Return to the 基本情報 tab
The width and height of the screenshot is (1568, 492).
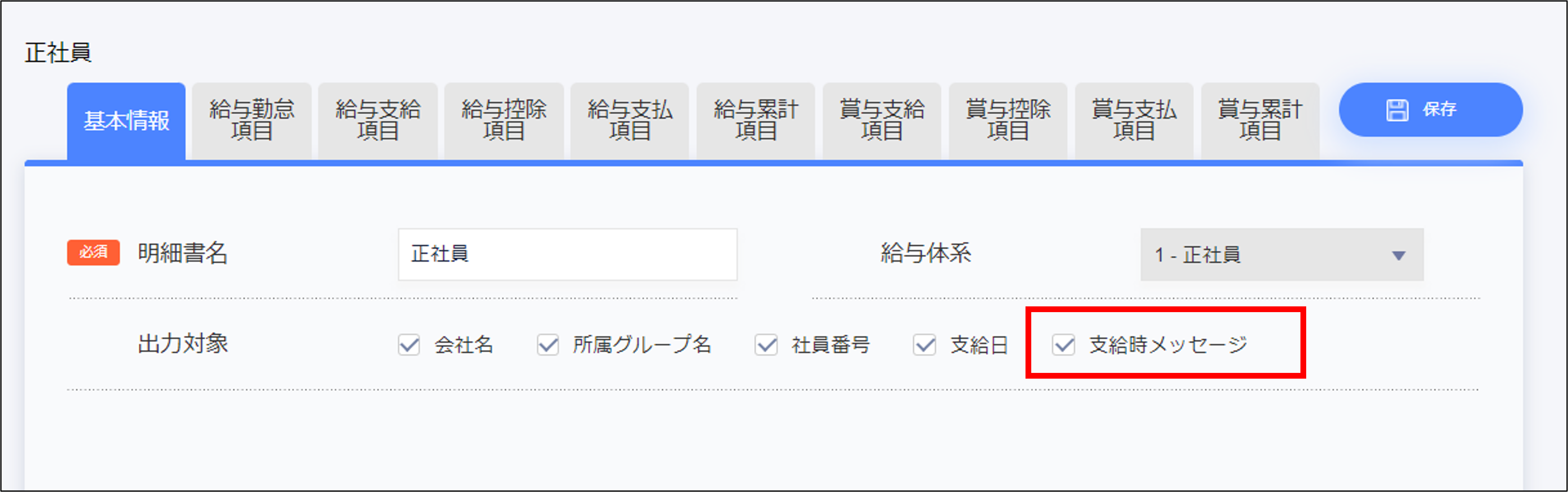126,120
